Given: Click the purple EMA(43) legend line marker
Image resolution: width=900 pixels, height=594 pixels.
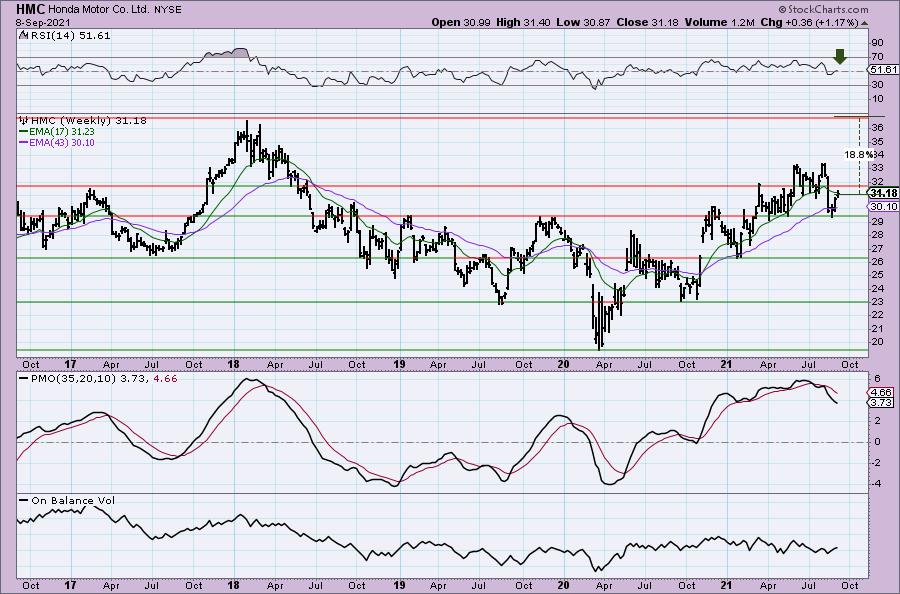Looking at the screenshot, I should click(23, 142).
